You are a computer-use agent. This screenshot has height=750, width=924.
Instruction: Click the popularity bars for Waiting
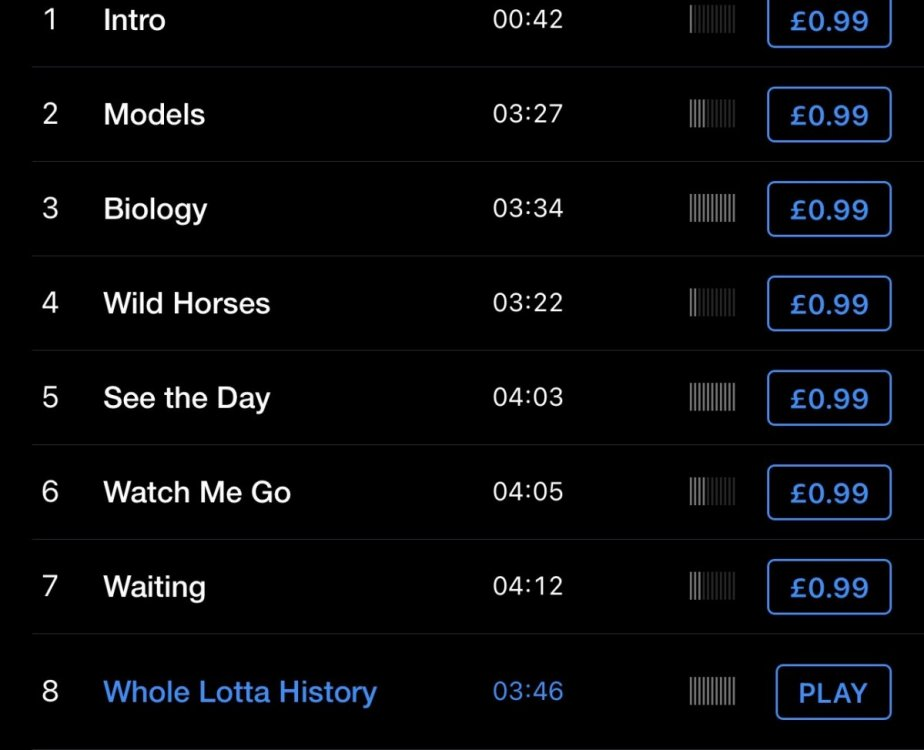tap(712, 586)
